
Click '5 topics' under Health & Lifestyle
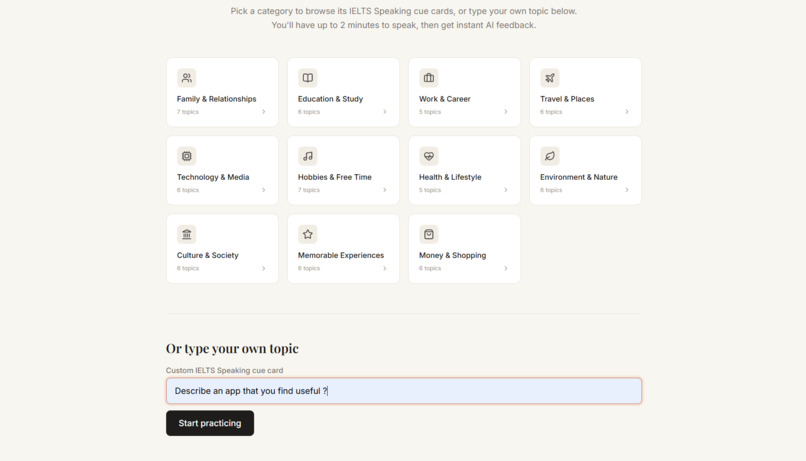430,190
